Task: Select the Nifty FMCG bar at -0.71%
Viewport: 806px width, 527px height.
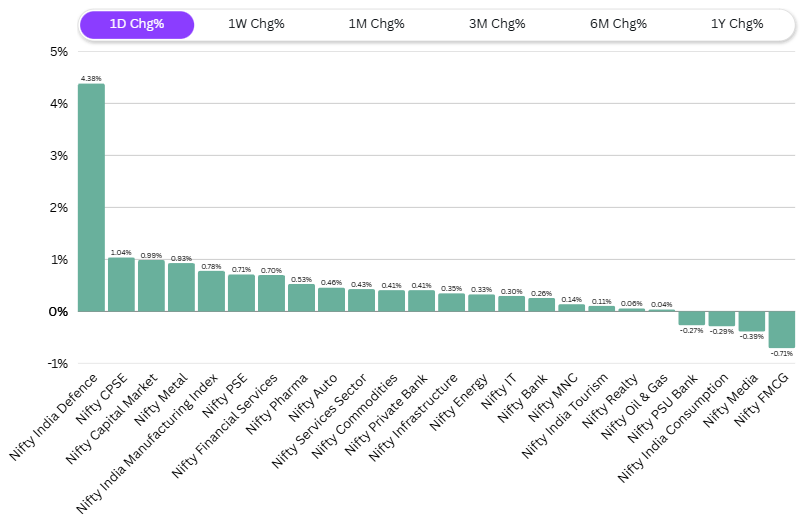Action: point(782,330)
